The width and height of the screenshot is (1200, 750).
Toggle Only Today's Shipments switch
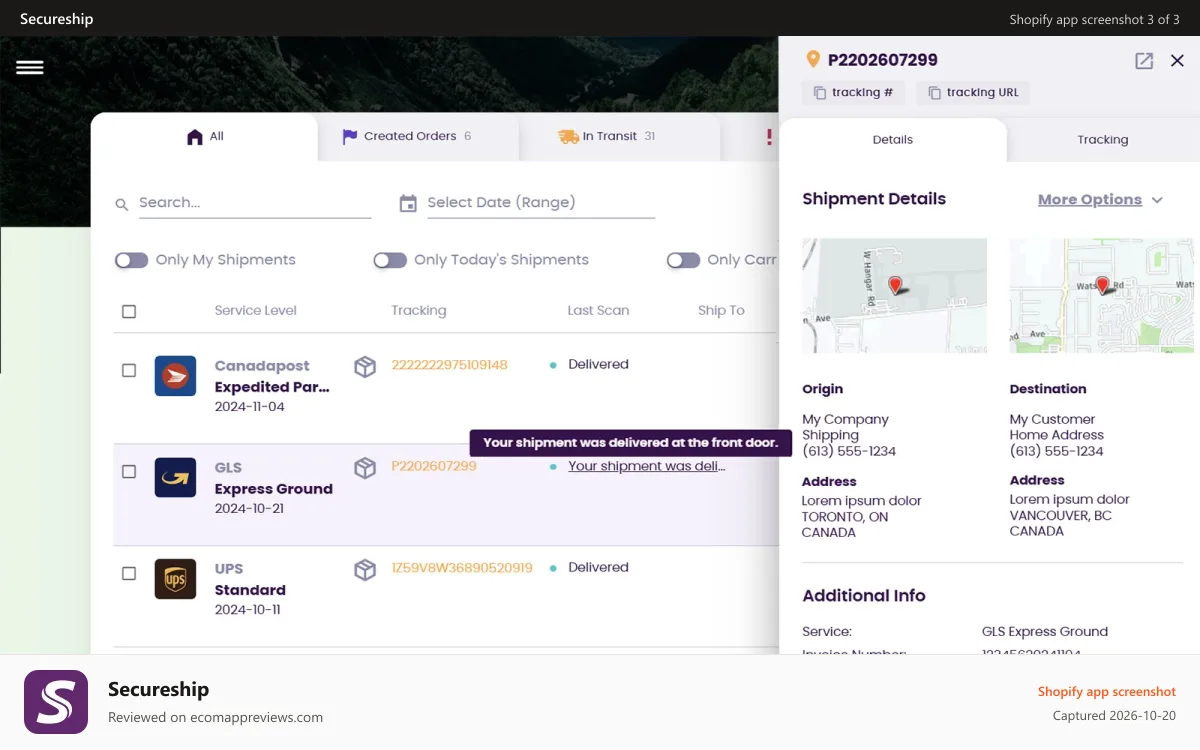[x=390, y=260]
